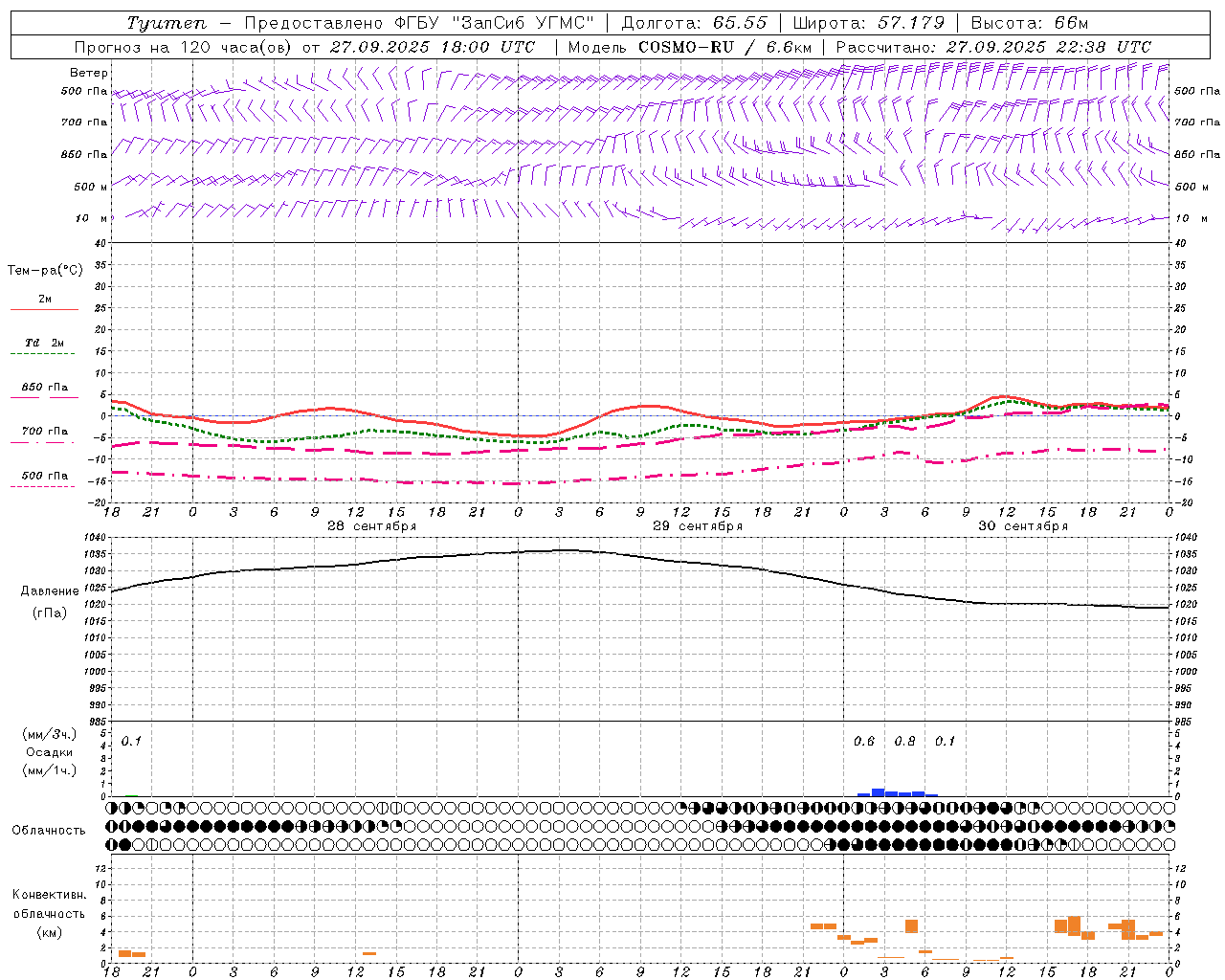Click the "Конвективн." convective cloud label
Viewport: 1225px width, 980px height.
(49, 895)
